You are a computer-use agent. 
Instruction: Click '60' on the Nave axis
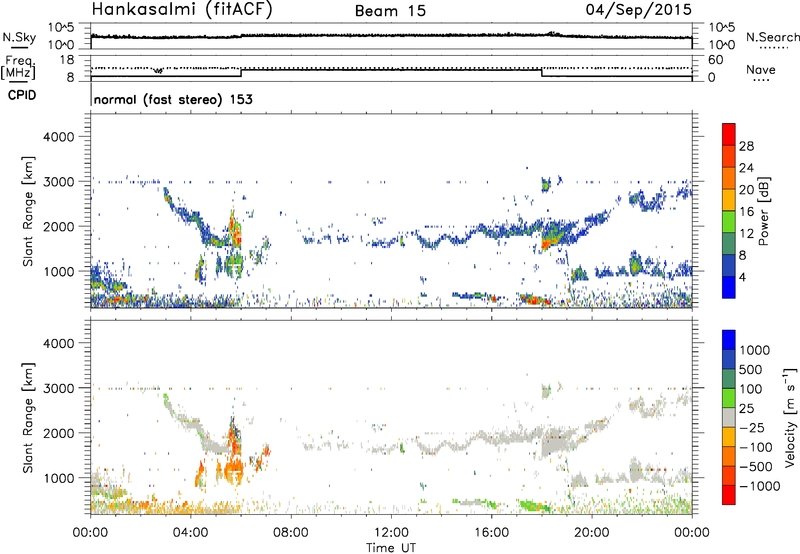click(715, 60)
